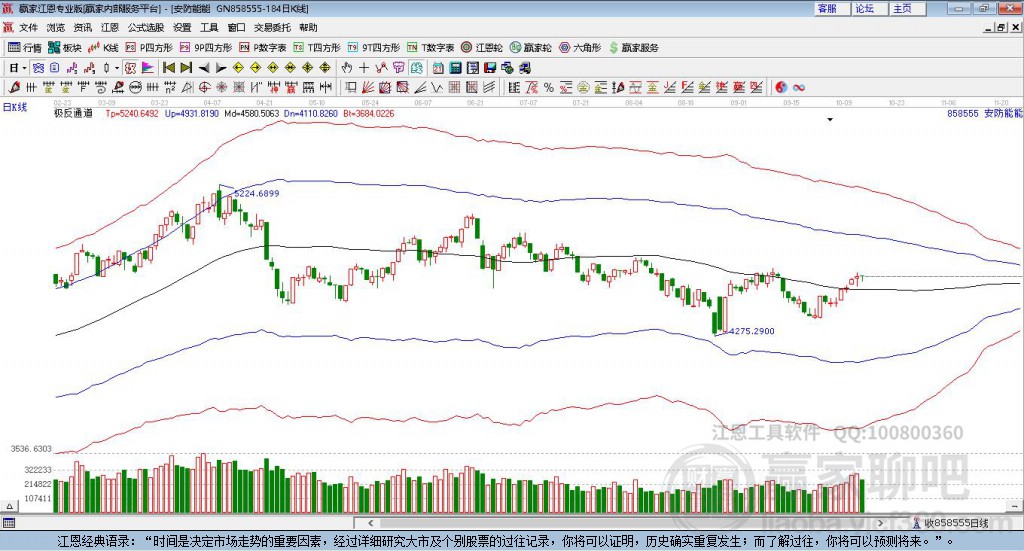Switch to the K线 candlestick chart
Image resolution: width=1024 pixels, height=551 pixels.
tap(103, 47)
